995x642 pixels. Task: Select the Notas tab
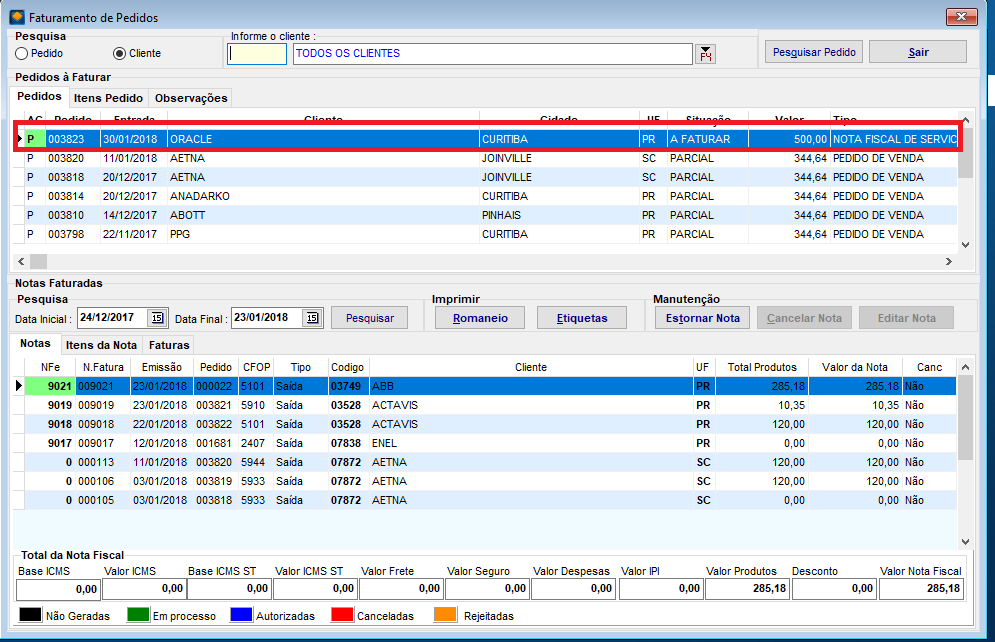click(x=35, y=343)
